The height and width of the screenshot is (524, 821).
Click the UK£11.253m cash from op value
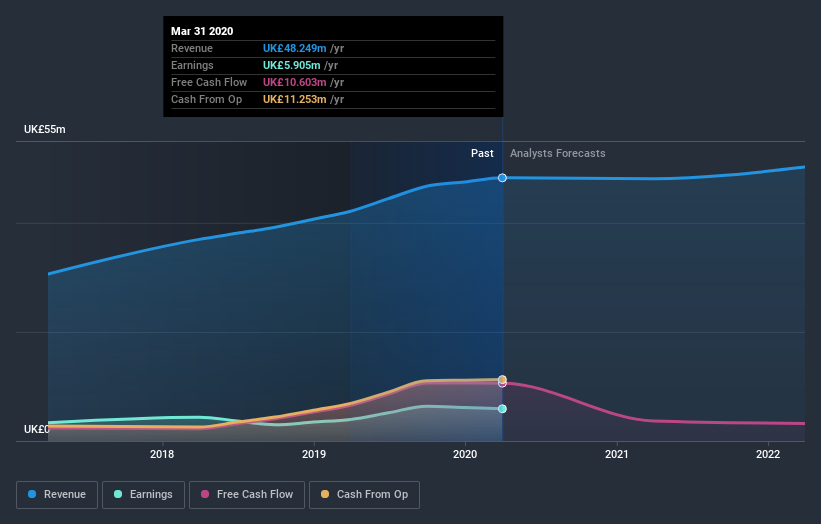point(294,99)
